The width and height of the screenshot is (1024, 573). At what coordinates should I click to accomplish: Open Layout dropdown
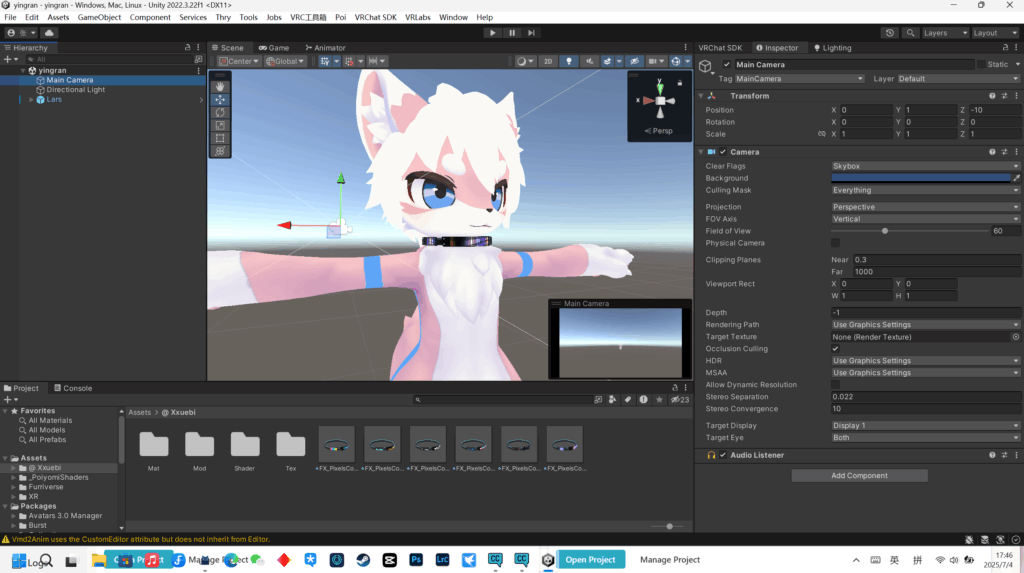(x=995, y=33)
